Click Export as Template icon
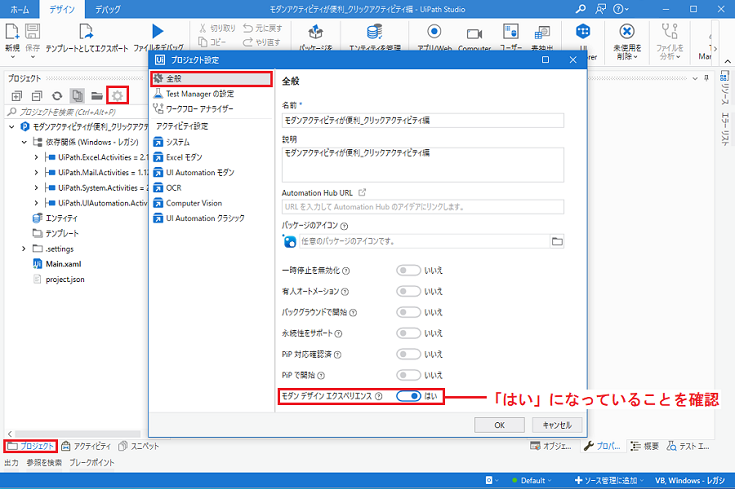735x489 pixels. pos(86,32)
